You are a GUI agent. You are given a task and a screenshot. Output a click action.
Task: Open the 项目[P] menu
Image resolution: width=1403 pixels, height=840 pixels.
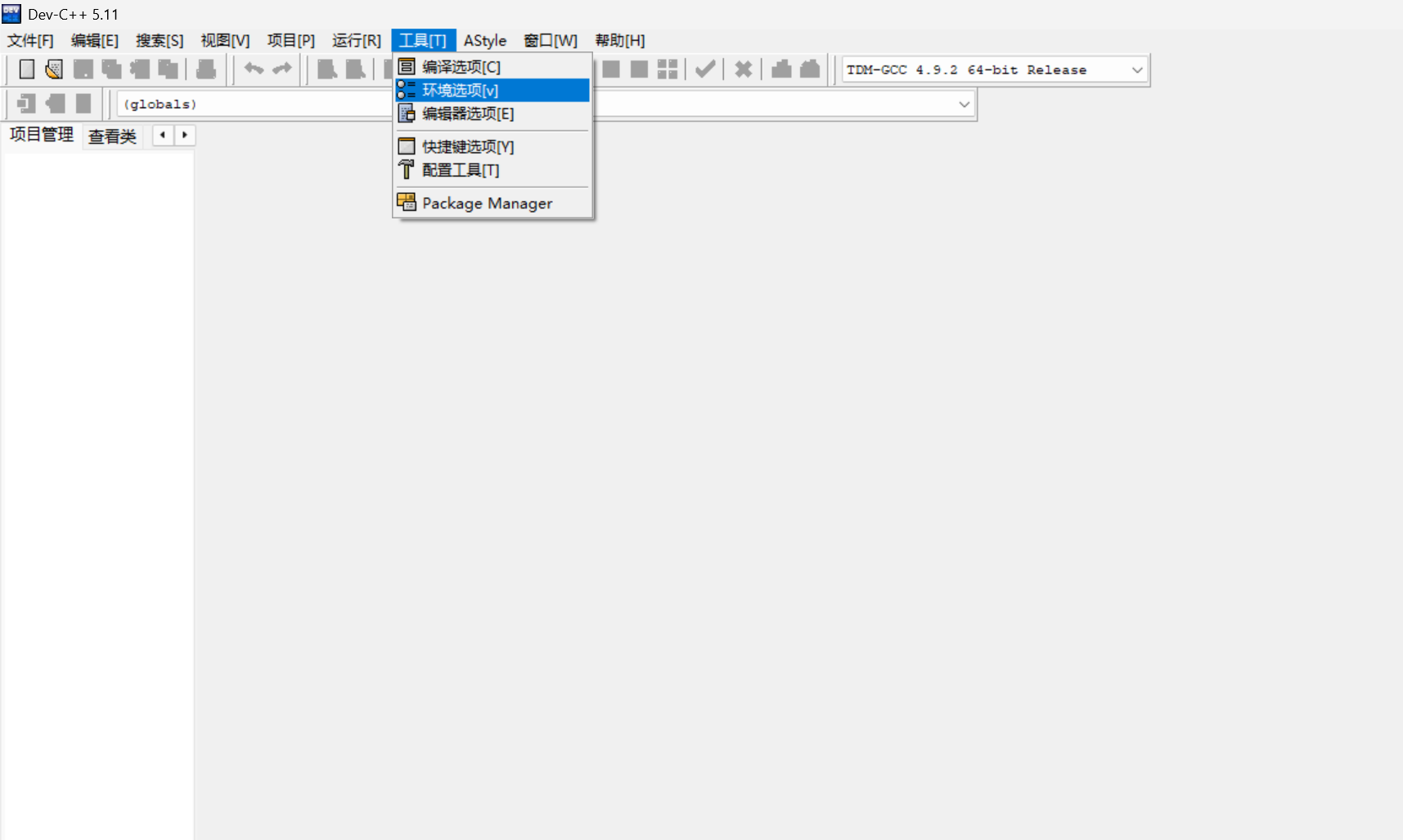click(x=291, y=40)
